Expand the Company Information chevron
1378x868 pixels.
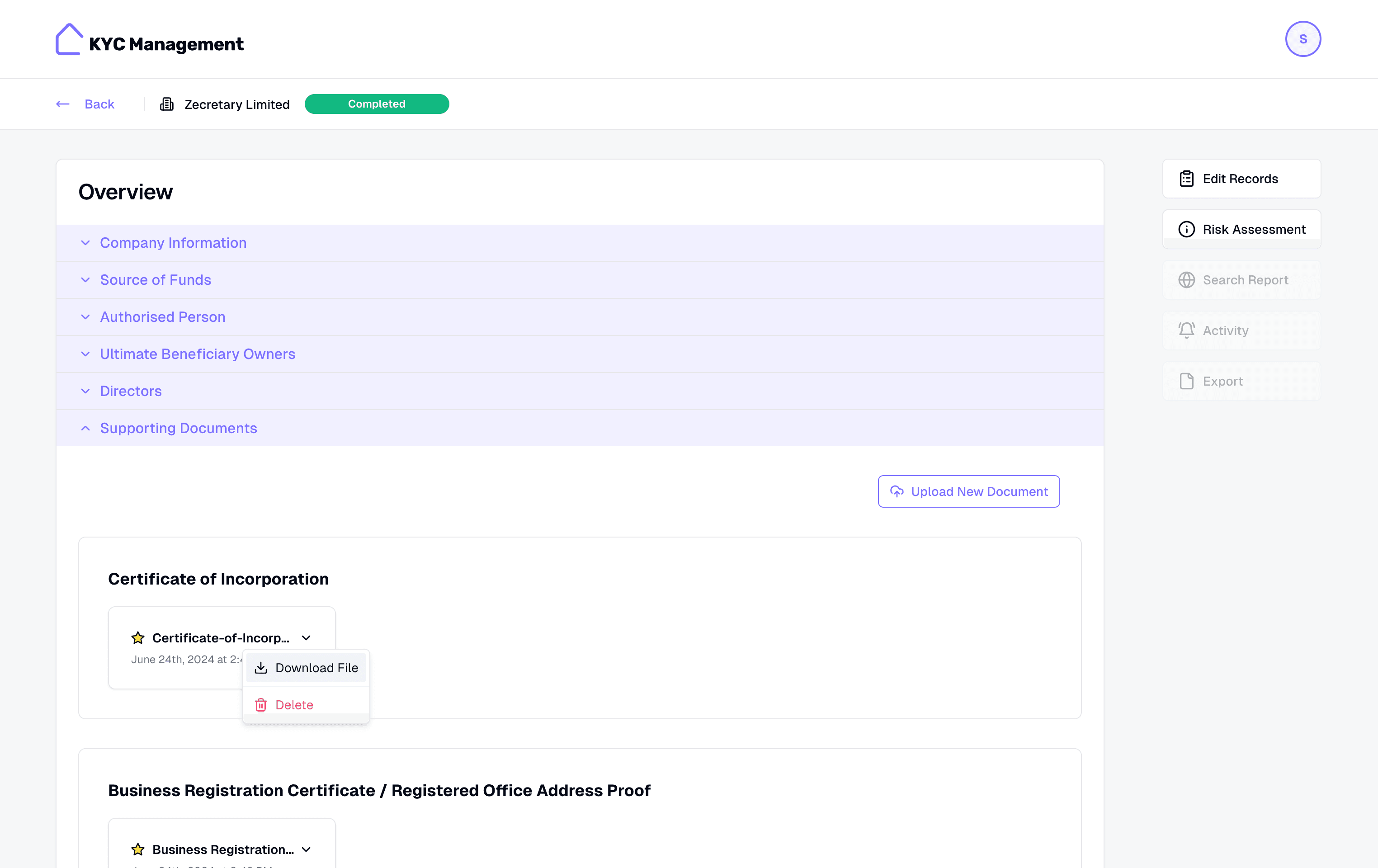tap(85, 243)
